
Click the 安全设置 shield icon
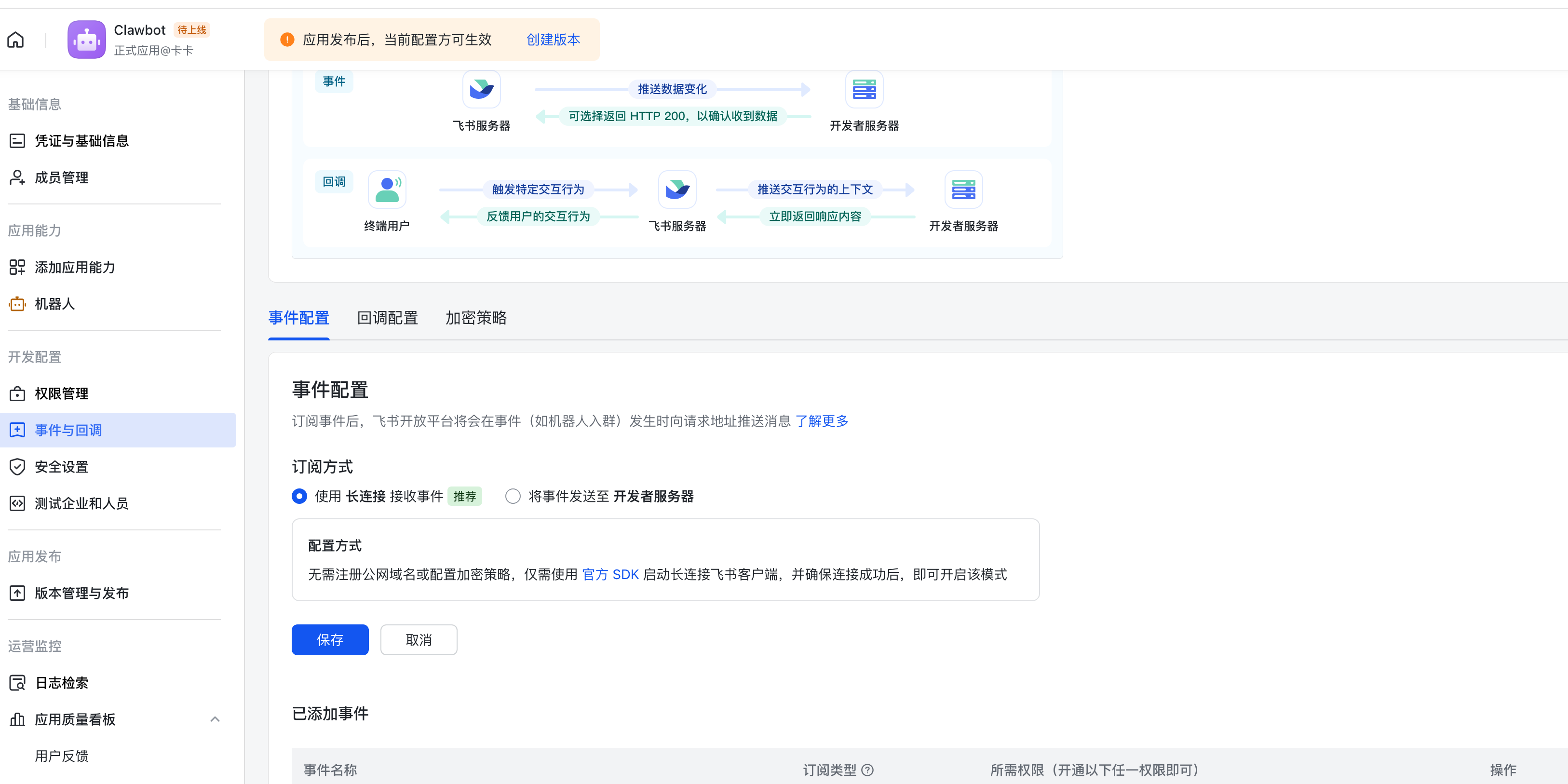point(17,467)
